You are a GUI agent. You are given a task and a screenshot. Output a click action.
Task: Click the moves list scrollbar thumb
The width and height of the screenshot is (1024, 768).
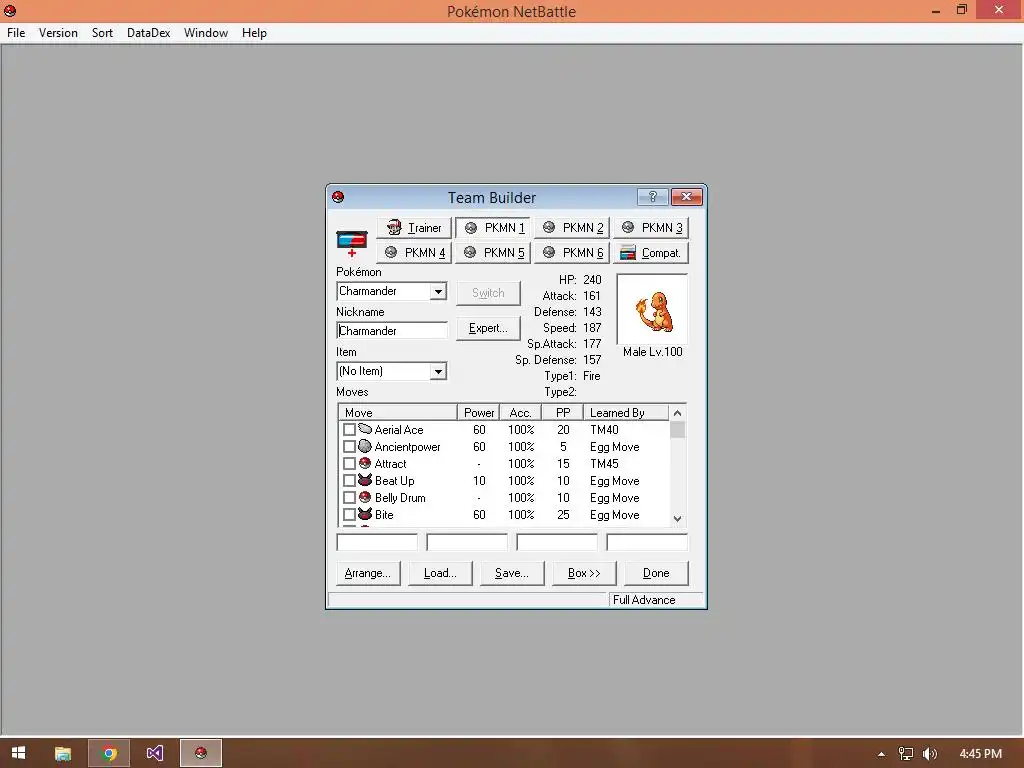pos(677,430)
